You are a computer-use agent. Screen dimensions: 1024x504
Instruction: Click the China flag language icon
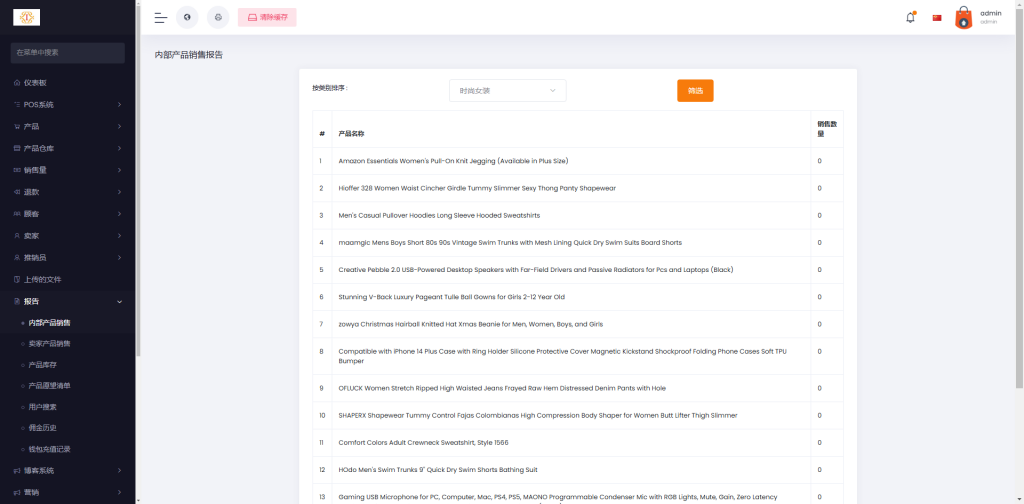click(937, 17)
